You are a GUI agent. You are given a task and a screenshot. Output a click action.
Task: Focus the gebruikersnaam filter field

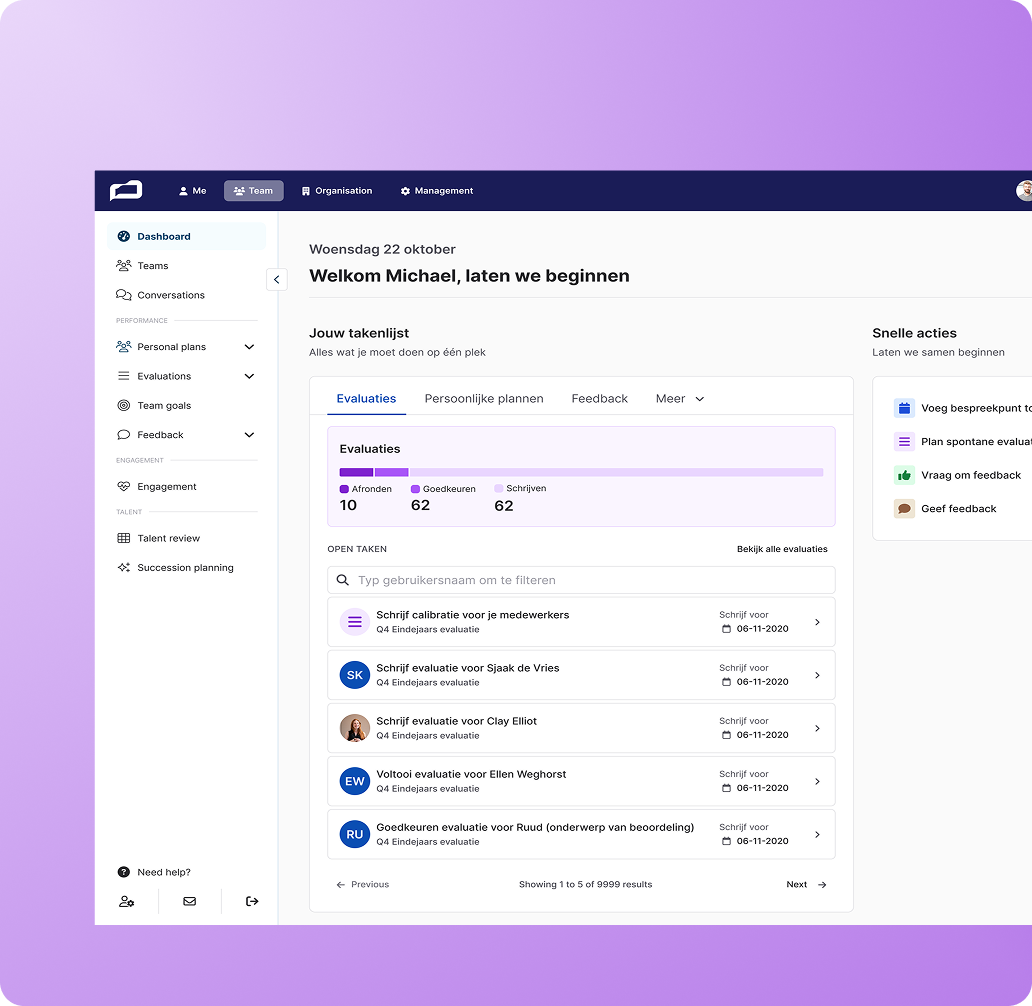click(x=581, y=580)
